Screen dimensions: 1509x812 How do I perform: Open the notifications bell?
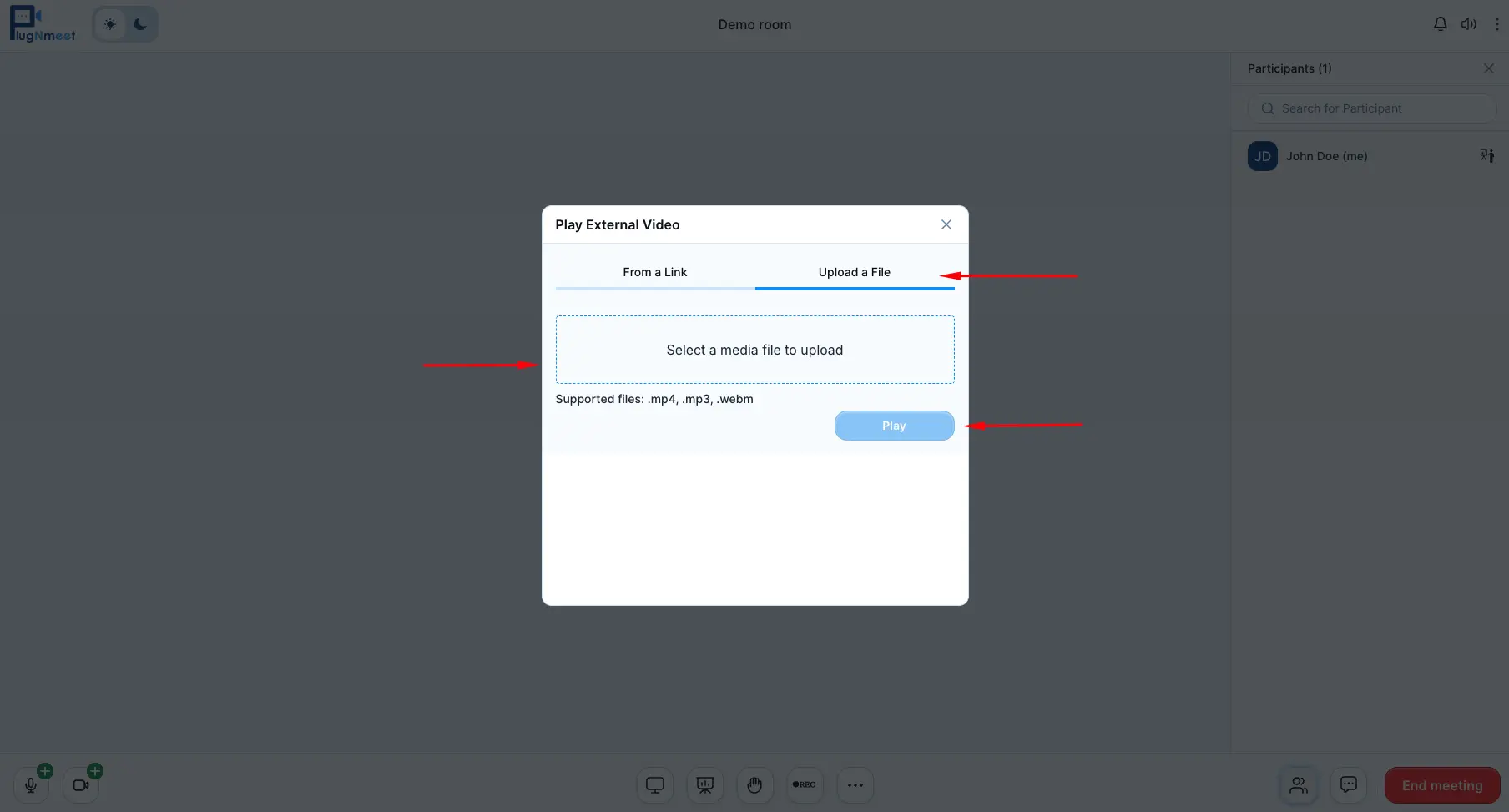tap(1440, 23)
